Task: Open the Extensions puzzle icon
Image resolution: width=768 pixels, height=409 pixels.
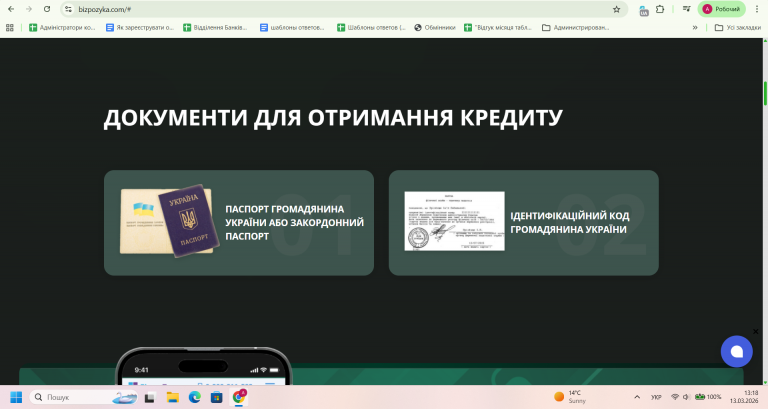Action: pyautogui.click(x=660, y=9)
